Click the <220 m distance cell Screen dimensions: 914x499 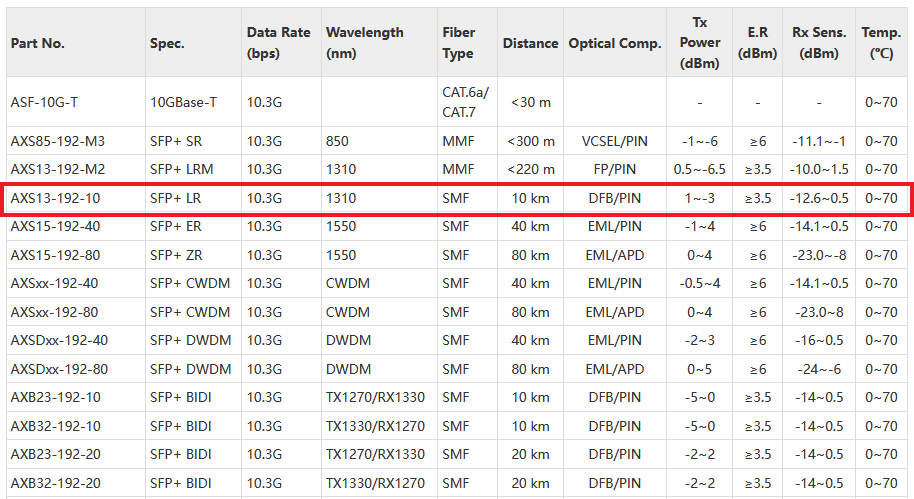pyautogui.click(x=530, y=169)
